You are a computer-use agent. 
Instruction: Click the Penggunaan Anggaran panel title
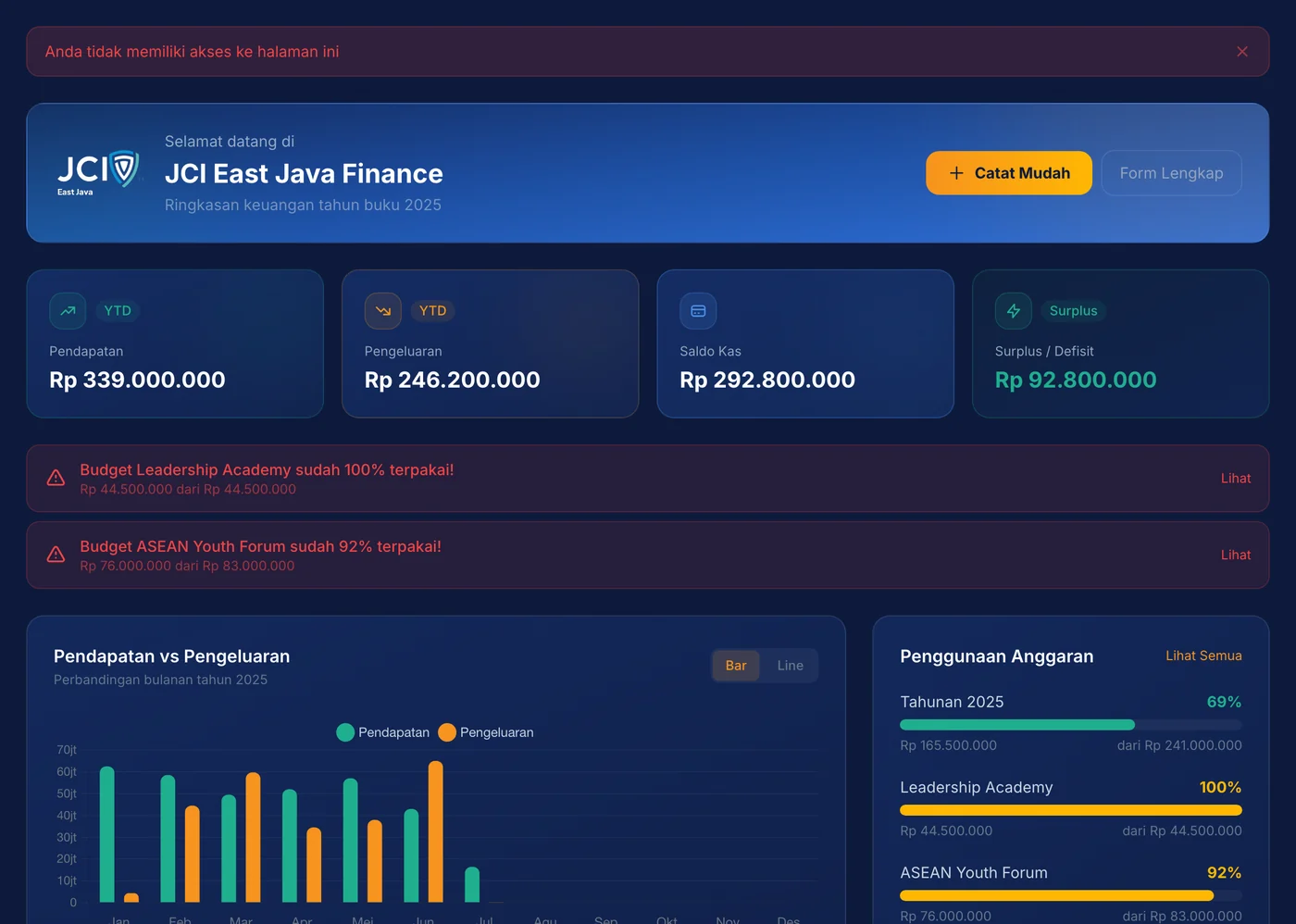click(996, 656)
